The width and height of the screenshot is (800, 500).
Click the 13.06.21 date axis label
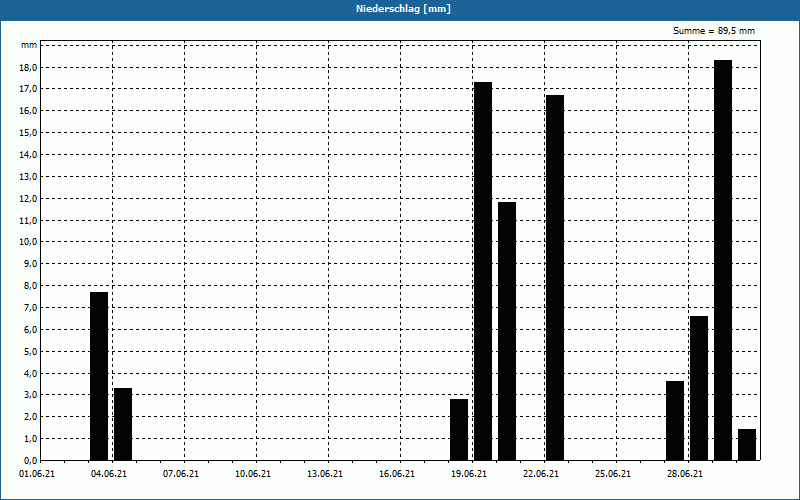point(324,474)
